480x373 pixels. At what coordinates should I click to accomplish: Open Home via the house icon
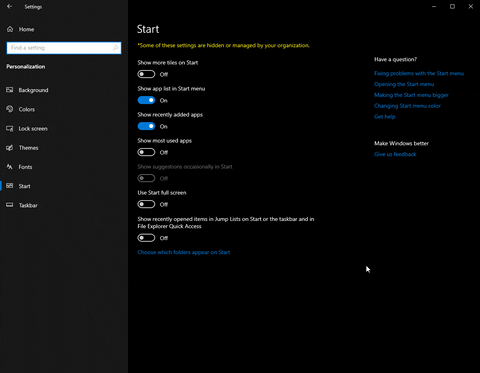[x=10, y=29]
